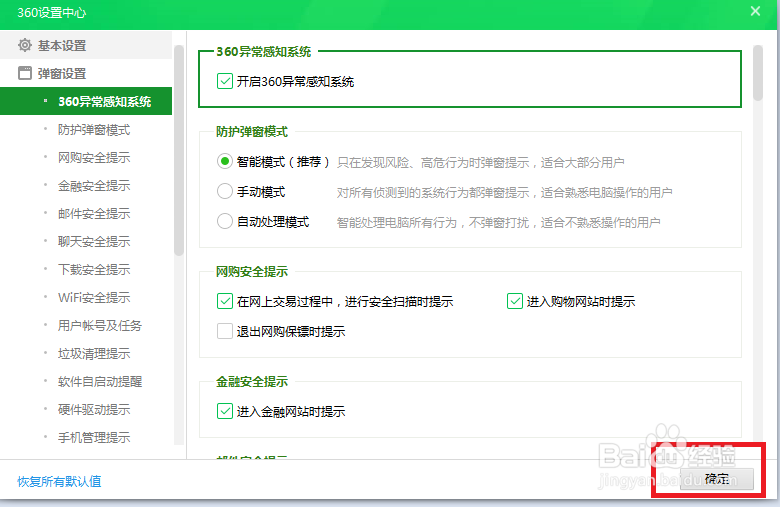Select 防护弹窗模式 in sidebar
This screenshot has height=507, width=780.
click(x=94, y=129)
